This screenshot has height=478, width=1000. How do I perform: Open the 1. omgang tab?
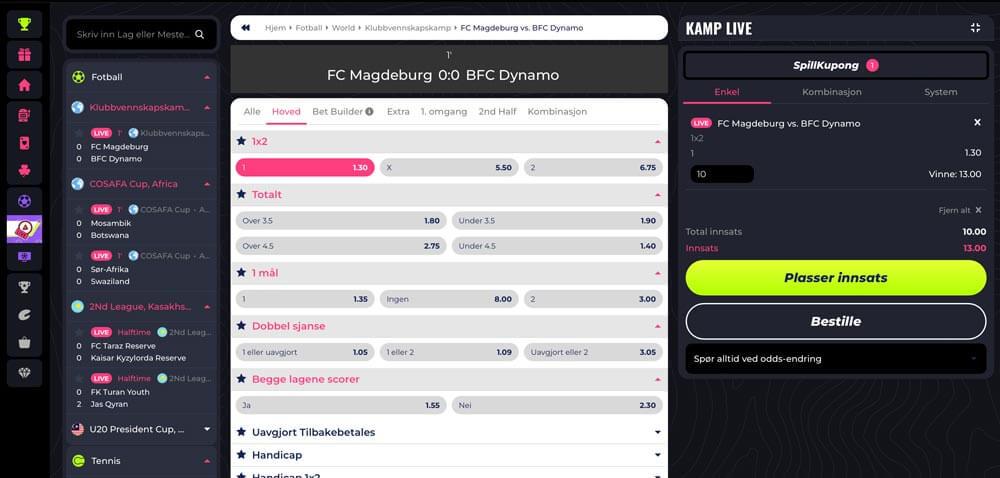point(444,112)
